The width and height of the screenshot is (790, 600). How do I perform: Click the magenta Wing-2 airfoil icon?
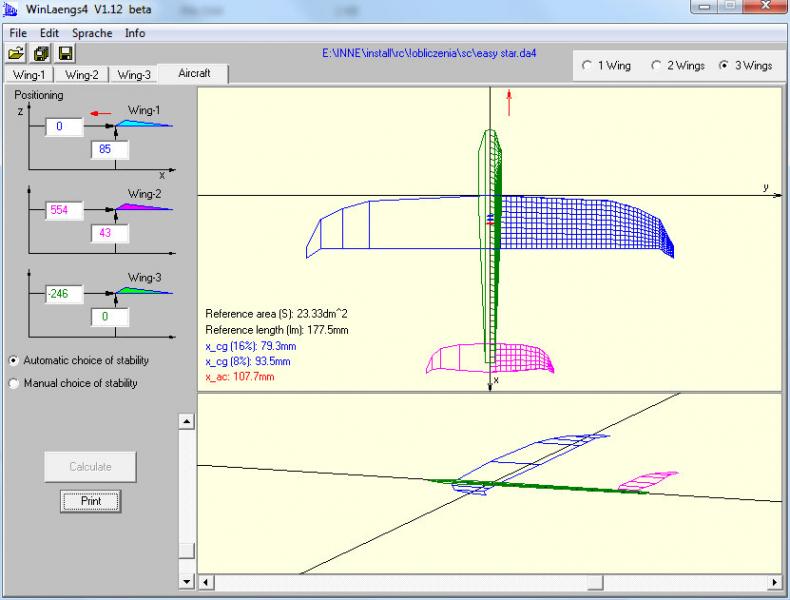144,207
